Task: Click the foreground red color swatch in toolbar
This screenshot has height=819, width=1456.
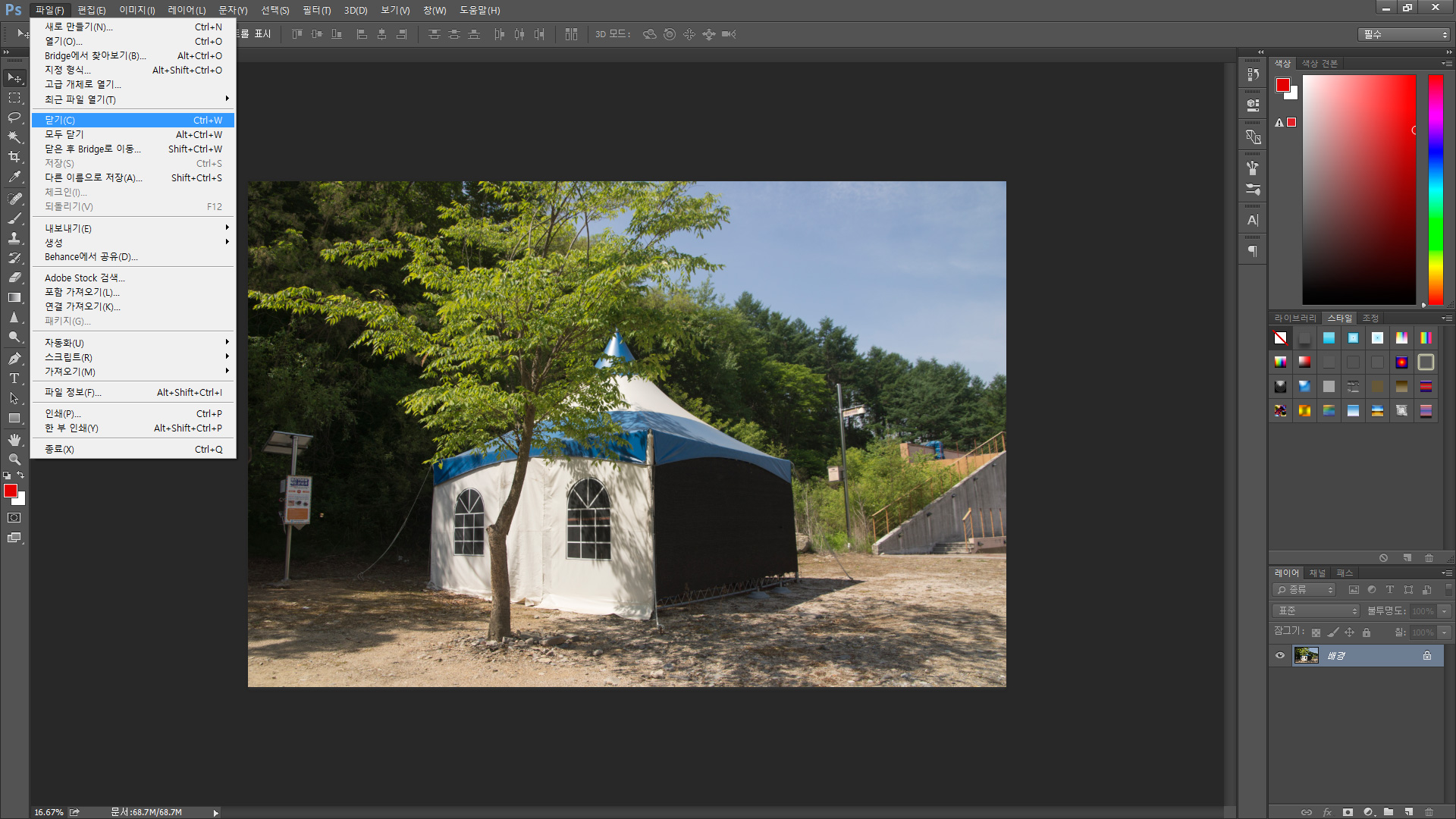Action: point(11,491)
